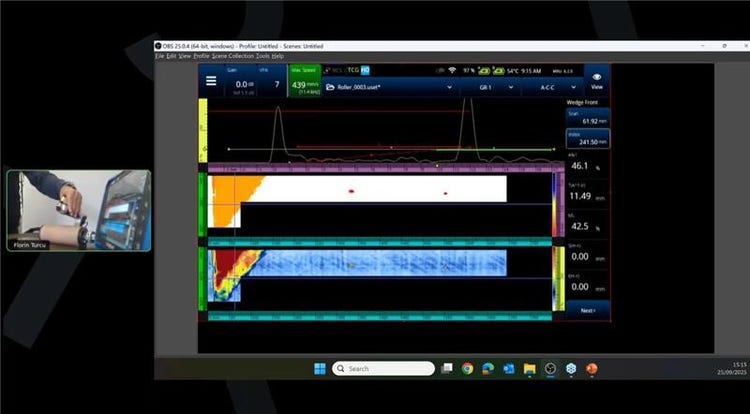Click the View eye icon button
The height and width of the screenshot is (414, 750).
597,81
